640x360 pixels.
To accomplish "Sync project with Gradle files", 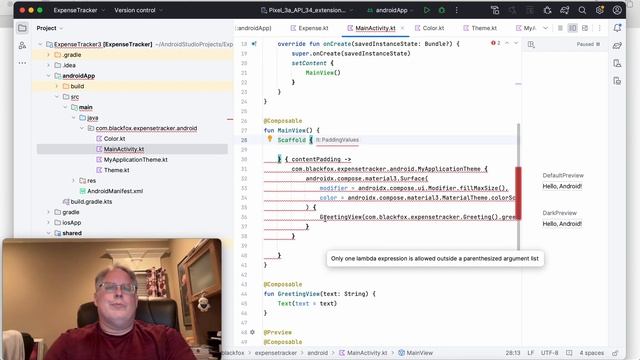I will (x=564, y=10).
